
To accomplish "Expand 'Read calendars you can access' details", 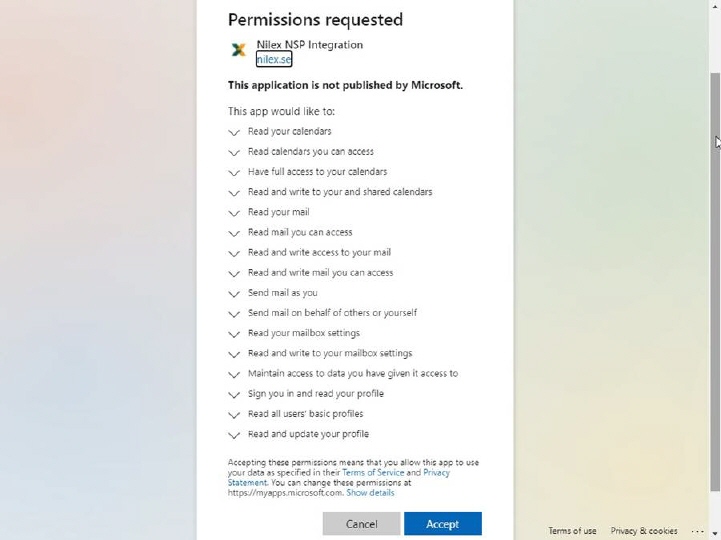I will tap(234, 152).
